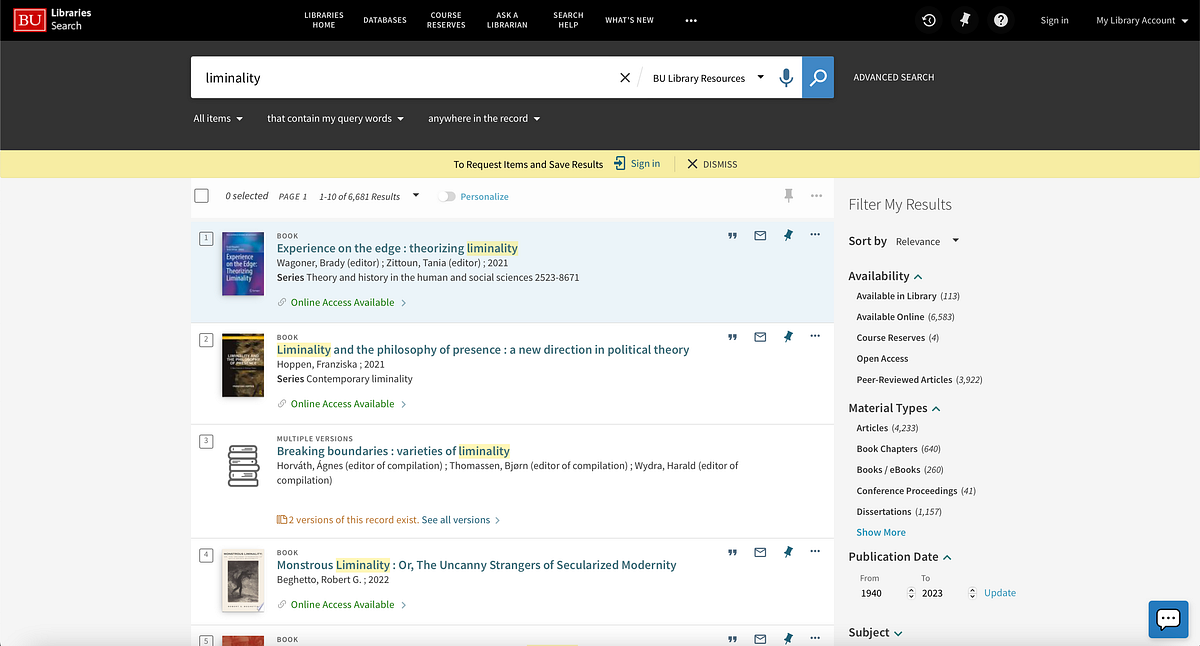The width and height of the screenshot is (1200, 646).
Task: Cite the first result with quotation icon
Action: point(732,235)
